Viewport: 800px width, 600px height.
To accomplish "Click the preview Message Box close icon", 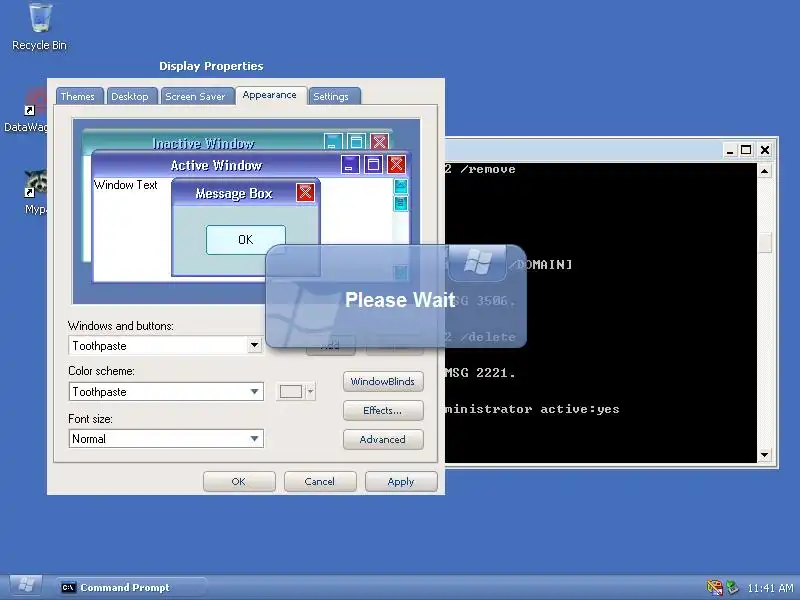I will point(305,192).
